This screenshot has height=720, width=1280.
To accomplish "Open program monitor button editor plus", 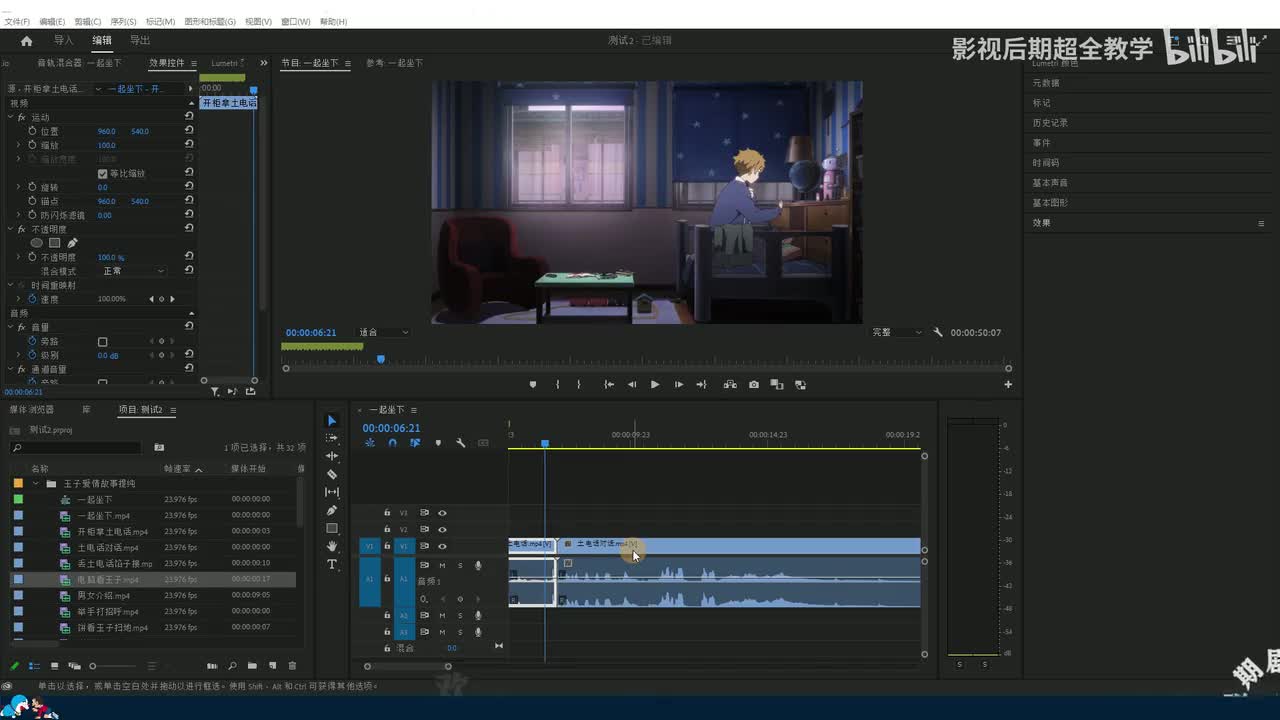I will point(1008,384).
